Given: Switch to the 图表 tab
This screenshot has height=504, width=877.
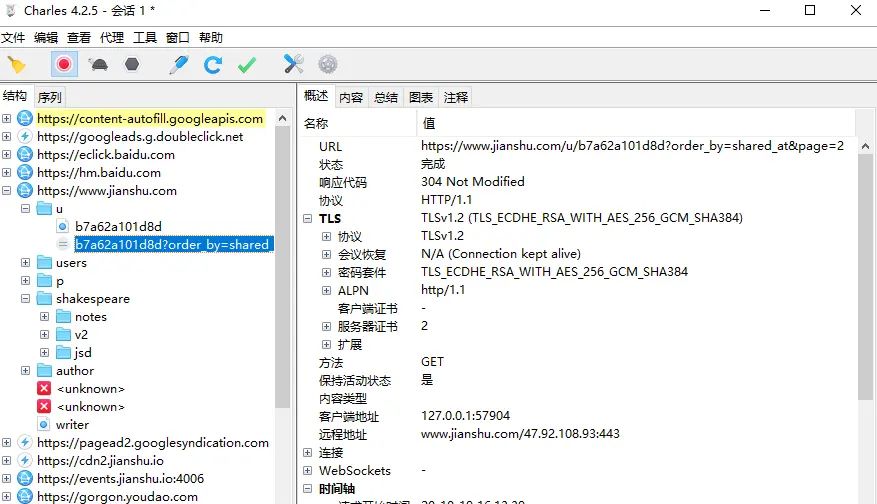Looking at the screenshot, I should pos(421,97).
